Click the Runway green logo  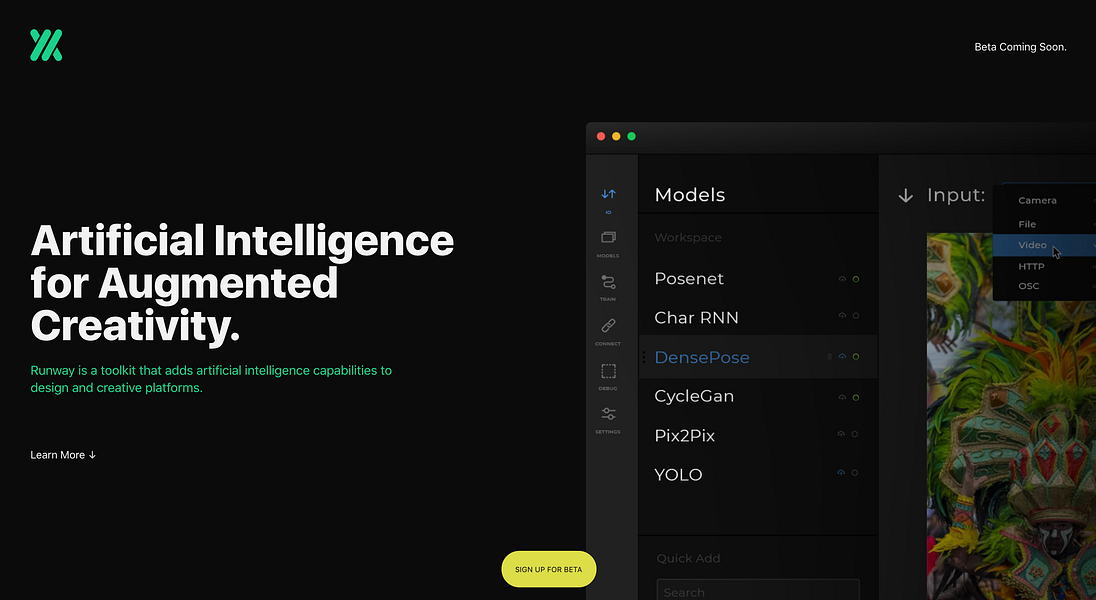46,45
